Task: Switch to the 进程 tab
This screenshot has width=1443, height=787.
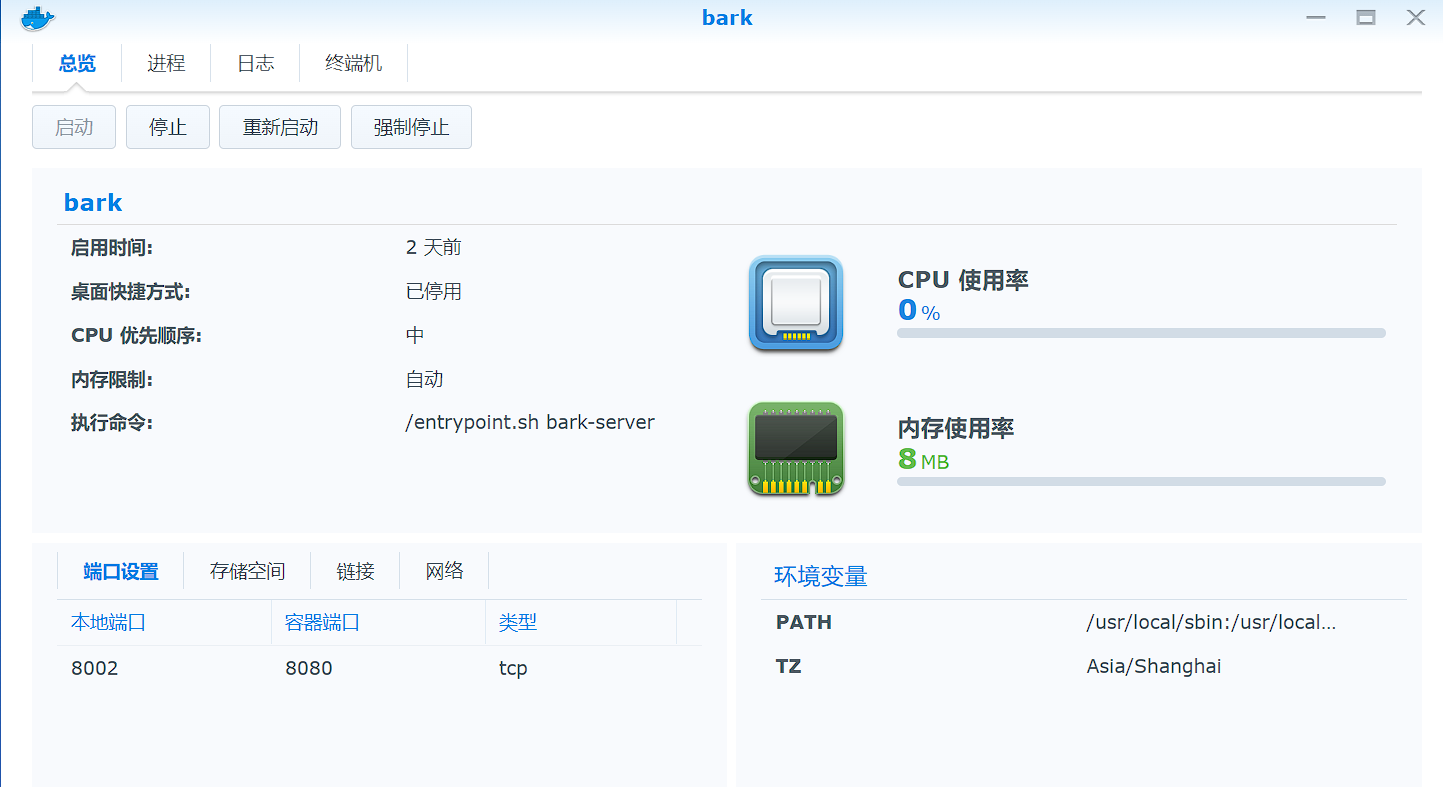Action: 165,63
